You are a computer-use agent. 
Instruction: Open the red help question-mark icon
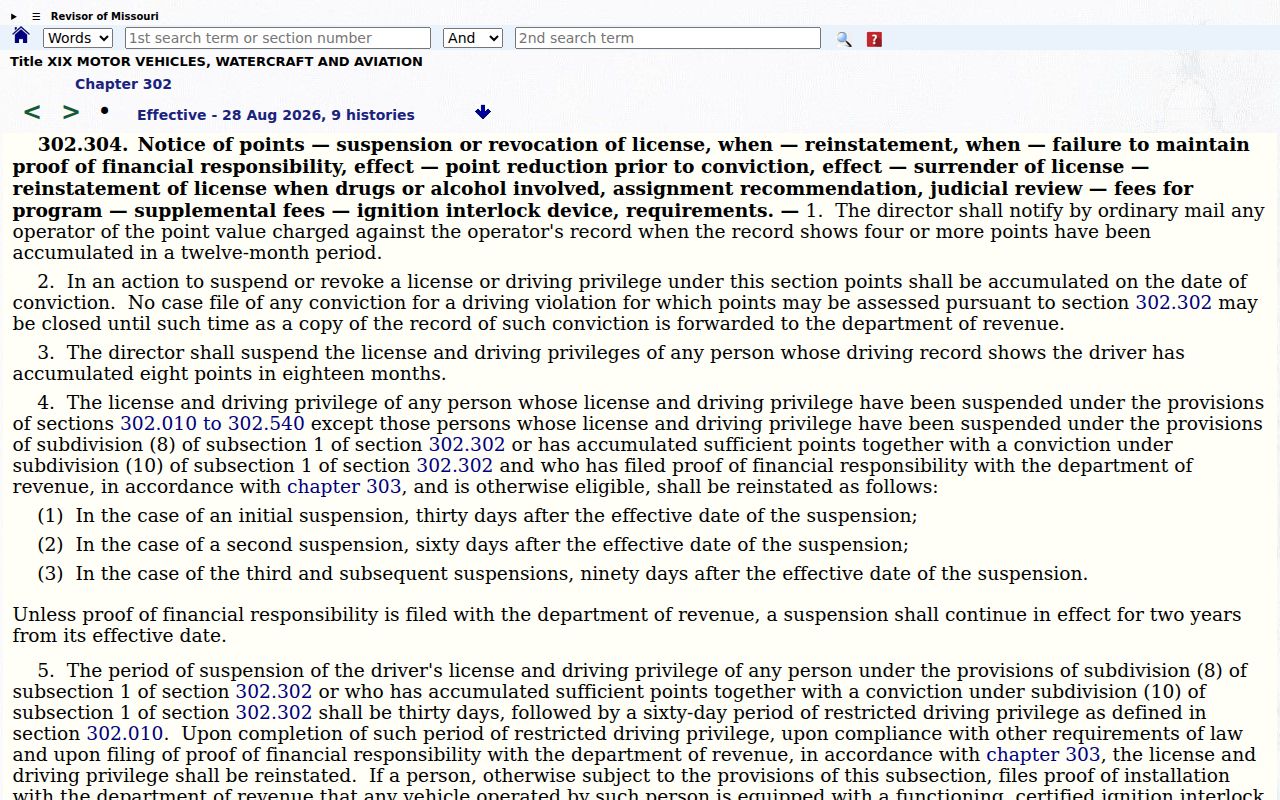tap(874, 39)
